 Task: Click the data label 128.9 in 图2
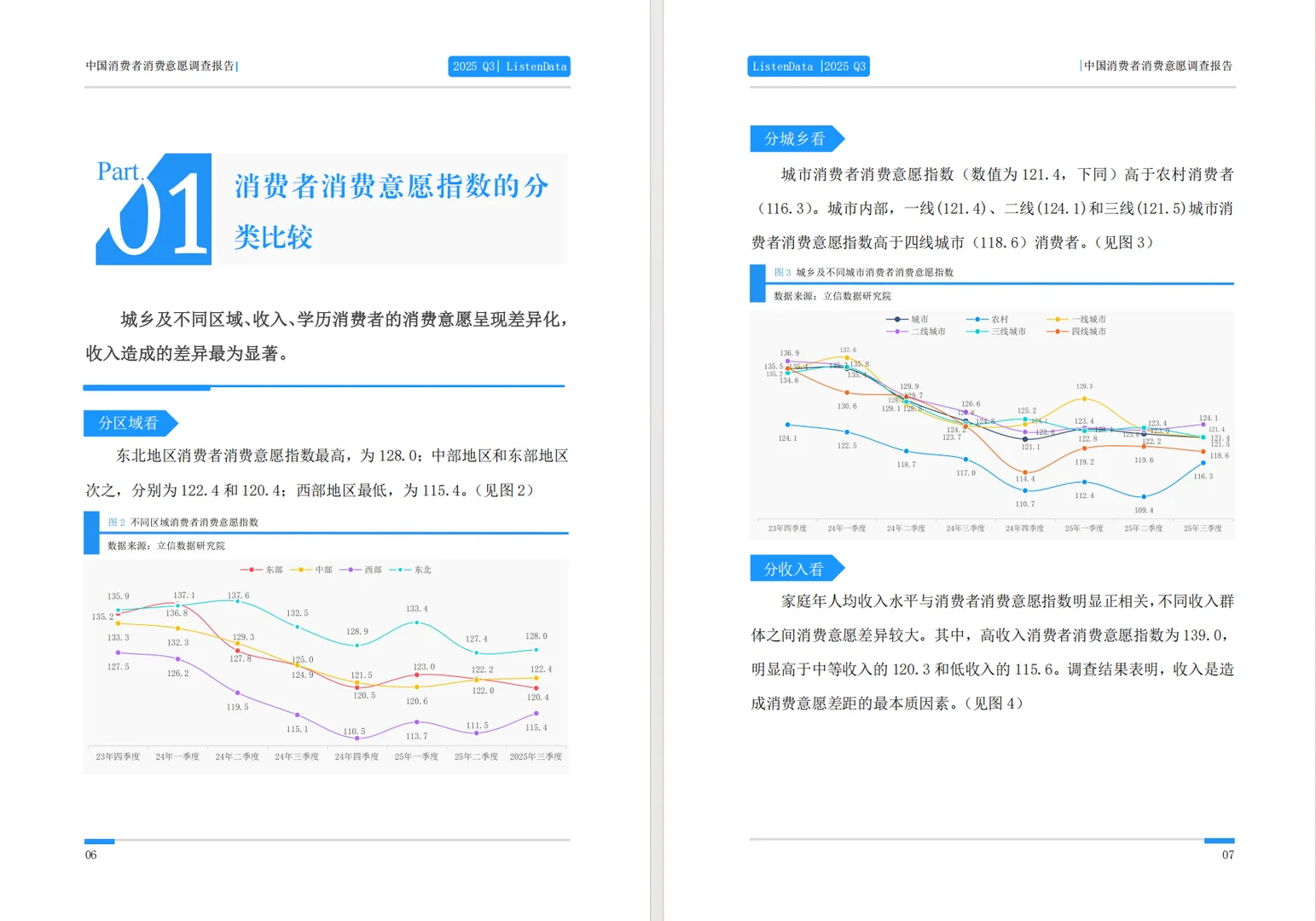click(357, 632)
